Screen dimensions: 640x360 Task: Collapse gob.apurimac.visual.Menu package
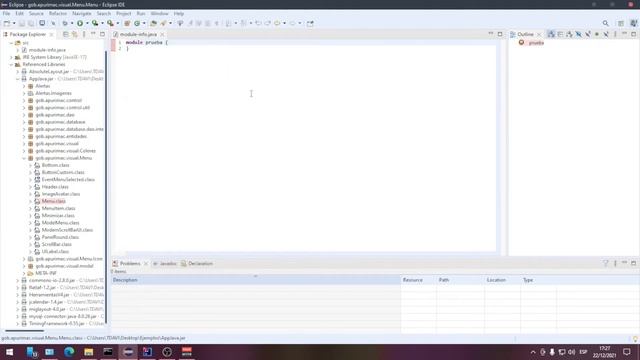coord(24,158)
